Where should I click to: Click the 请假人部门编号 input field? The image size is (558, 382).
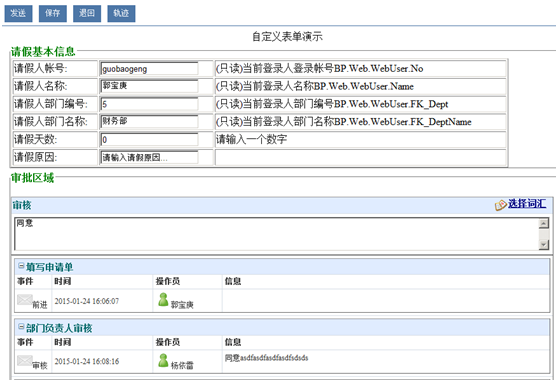point(149,104)
